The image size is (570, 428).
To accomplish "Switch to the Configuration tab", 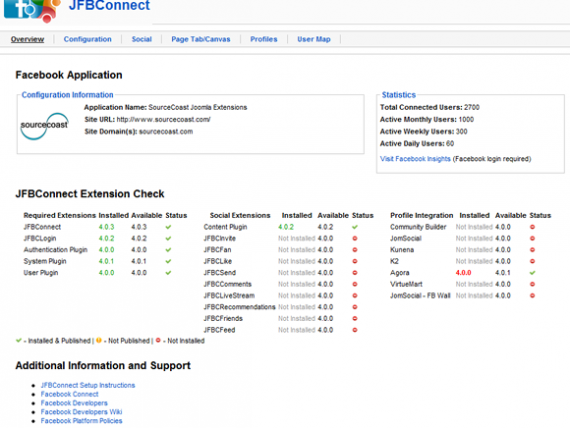I will 88,39.
